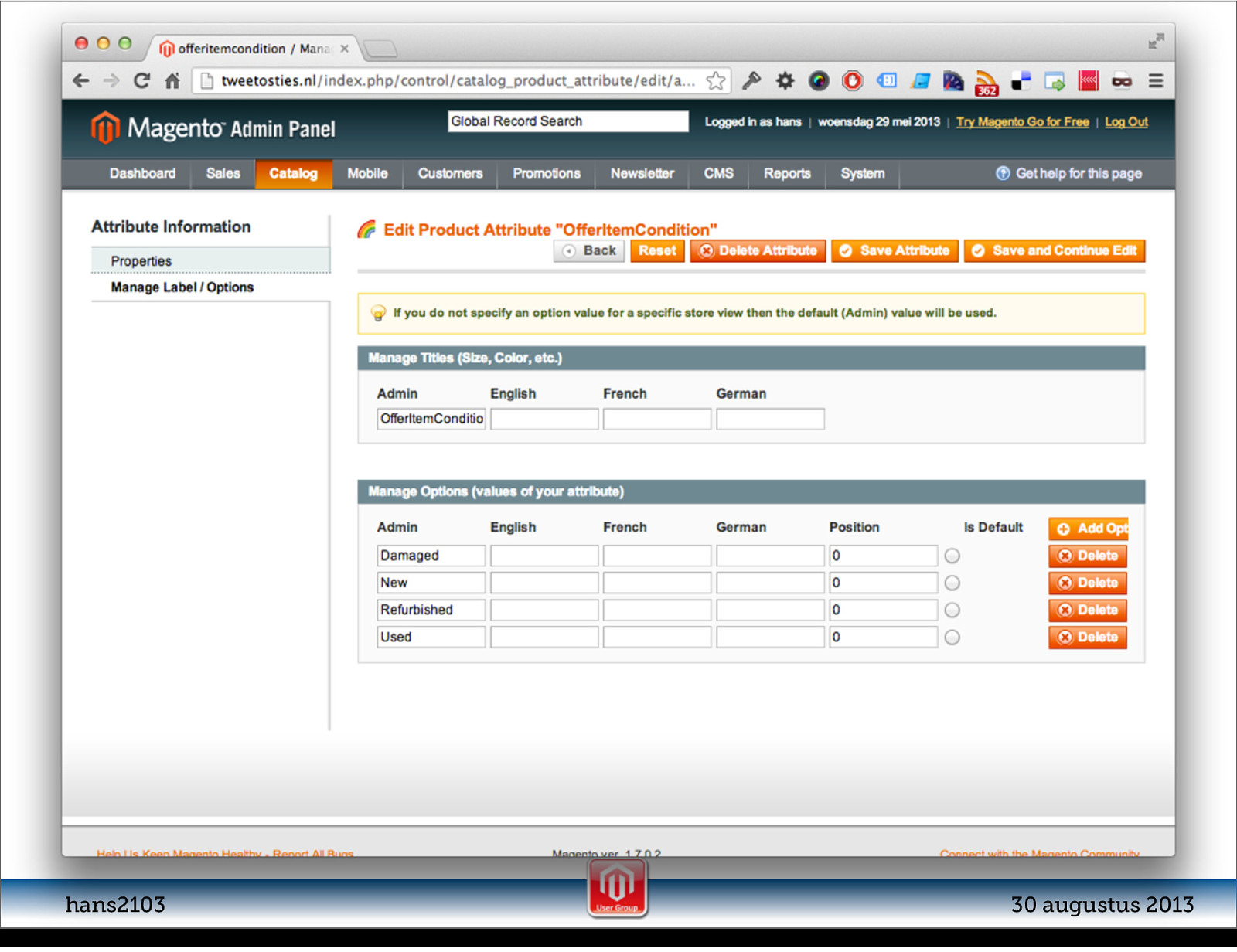Viewport: 1237px width, 952px height.
Task: Click the red stop-hand extension icon
Action: click(x=853, y=80)
